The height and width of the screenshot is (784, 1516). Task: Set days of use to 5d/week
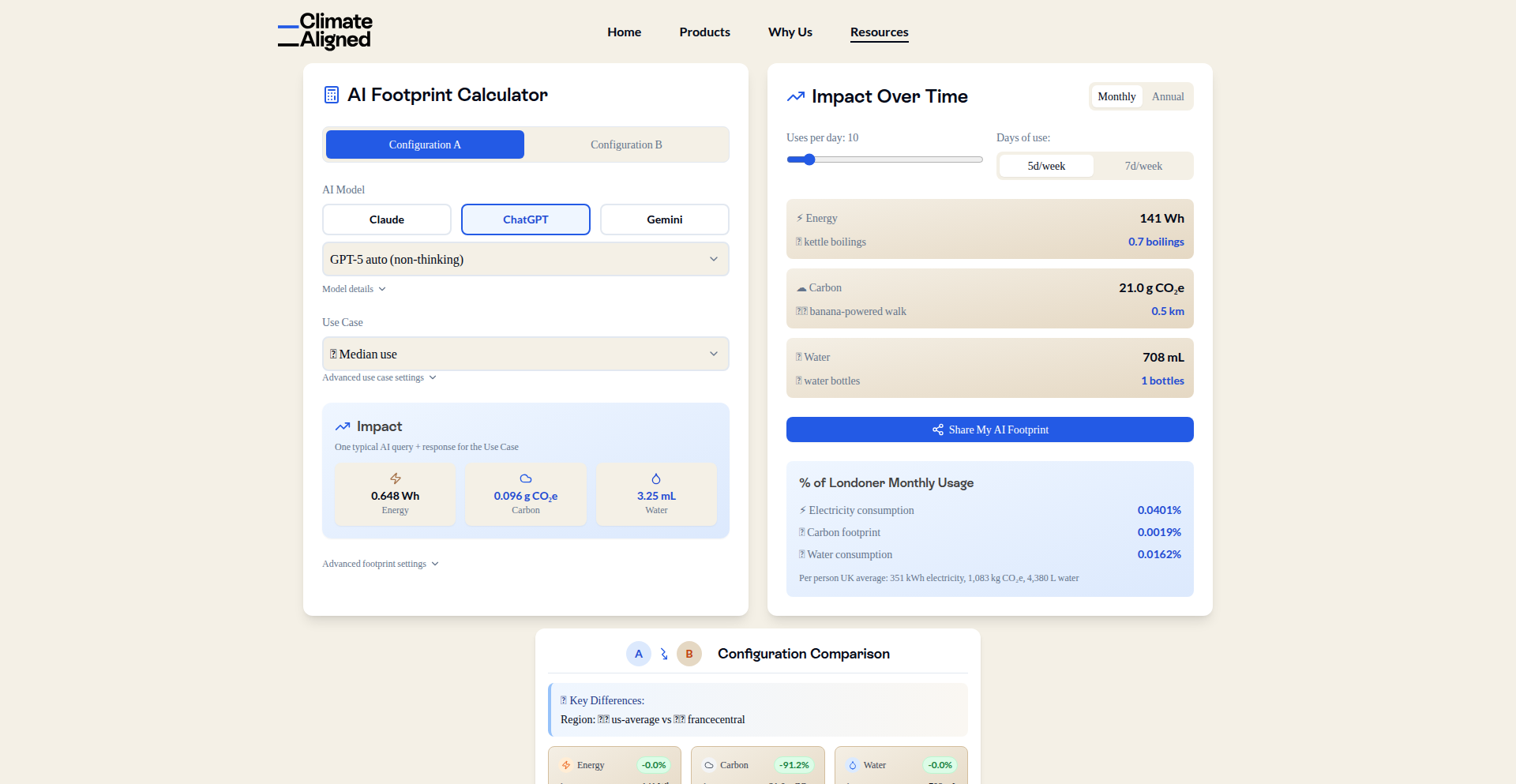[1046, 166]
